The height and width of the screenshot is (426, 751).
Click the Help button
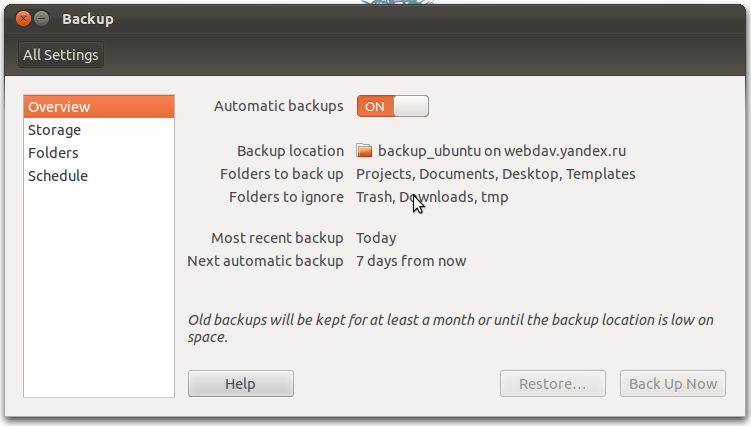pos(240,384)
